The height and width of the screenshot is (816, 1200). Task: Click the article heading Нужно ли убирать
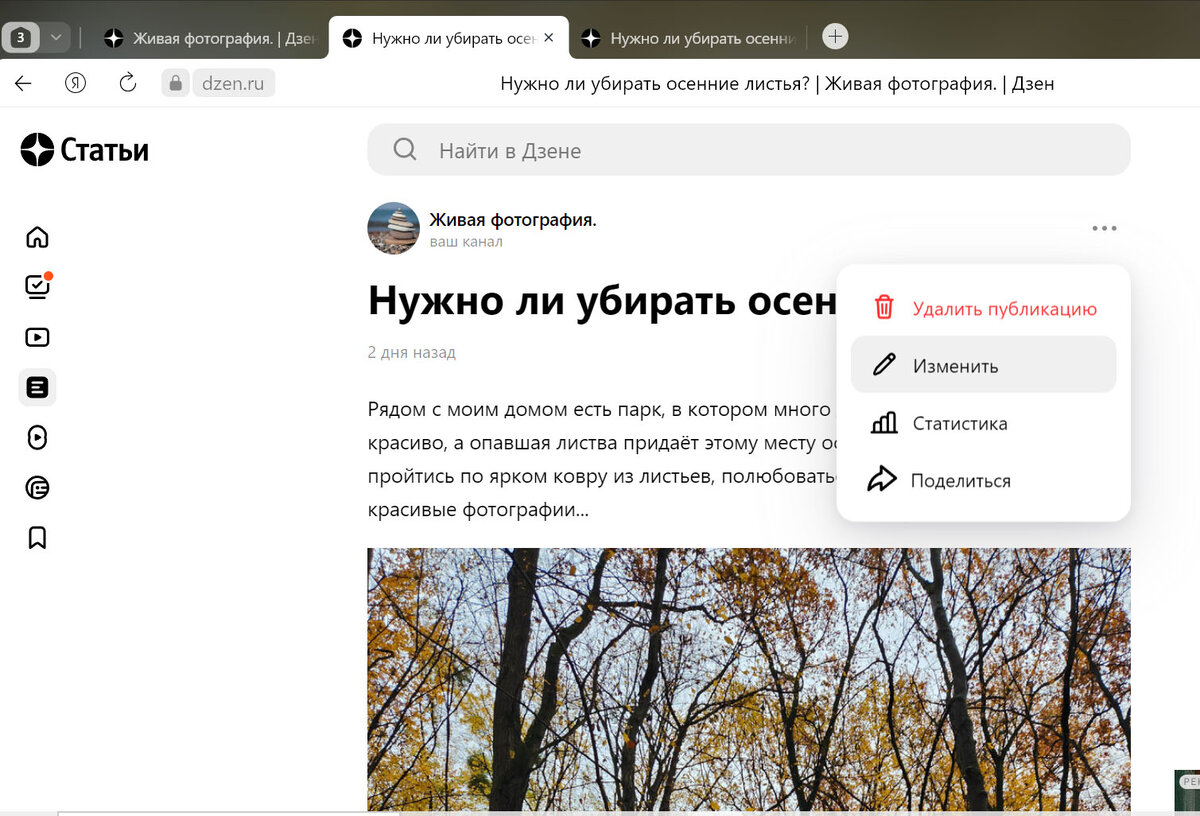coord(601,300)
